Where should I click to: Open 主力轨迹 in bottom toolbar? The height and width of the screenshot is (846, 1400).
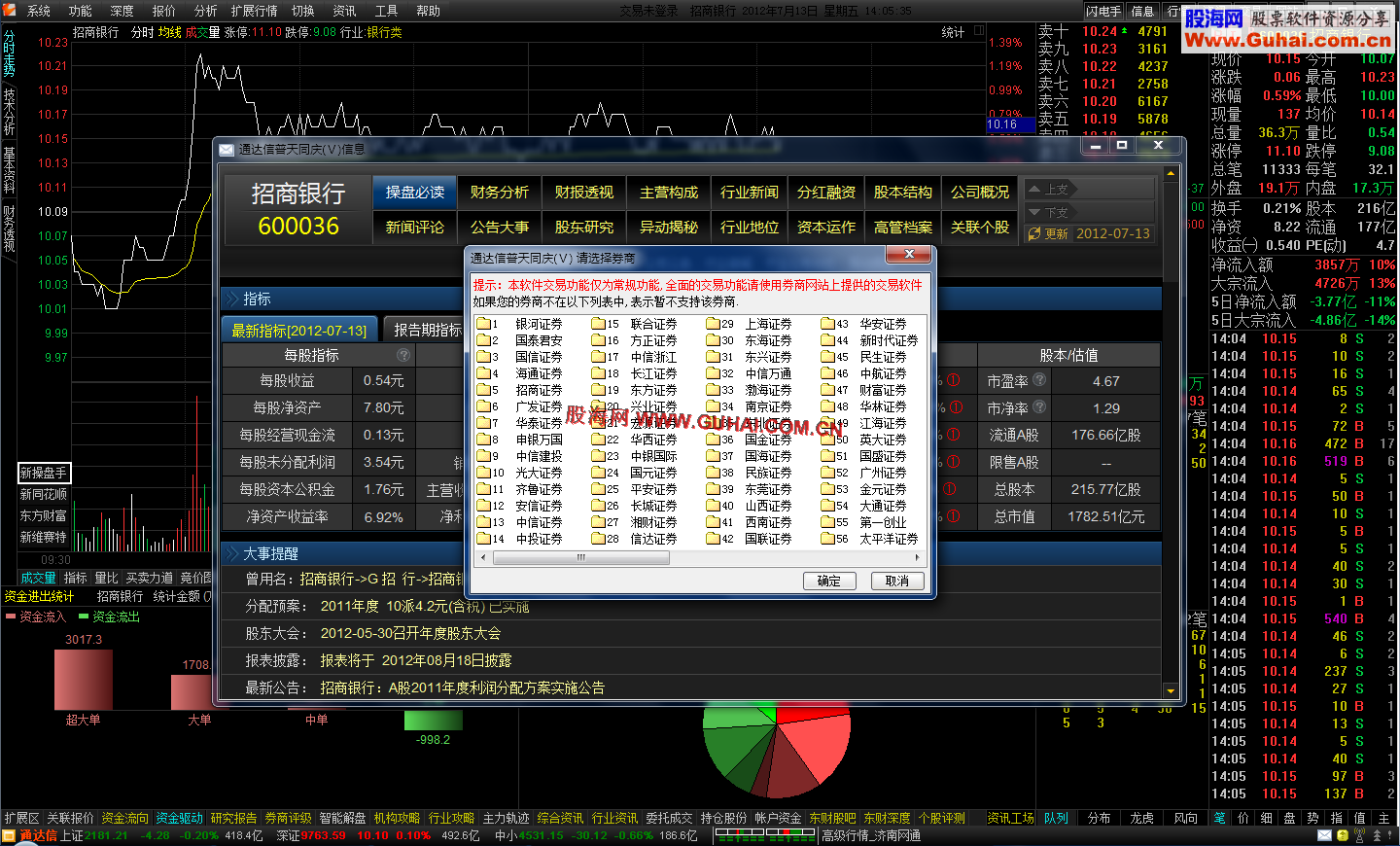coord(507,819)
